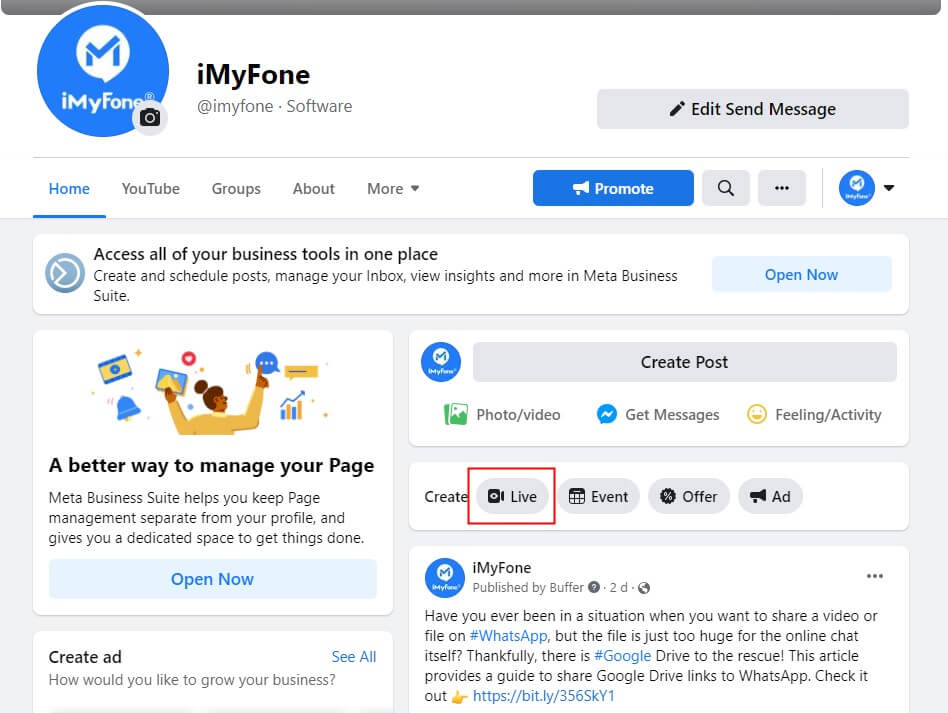Image resolution: width=948 pixels, height=713 pixels.
Task: Open the three-dot page options button
Action: 782,188
